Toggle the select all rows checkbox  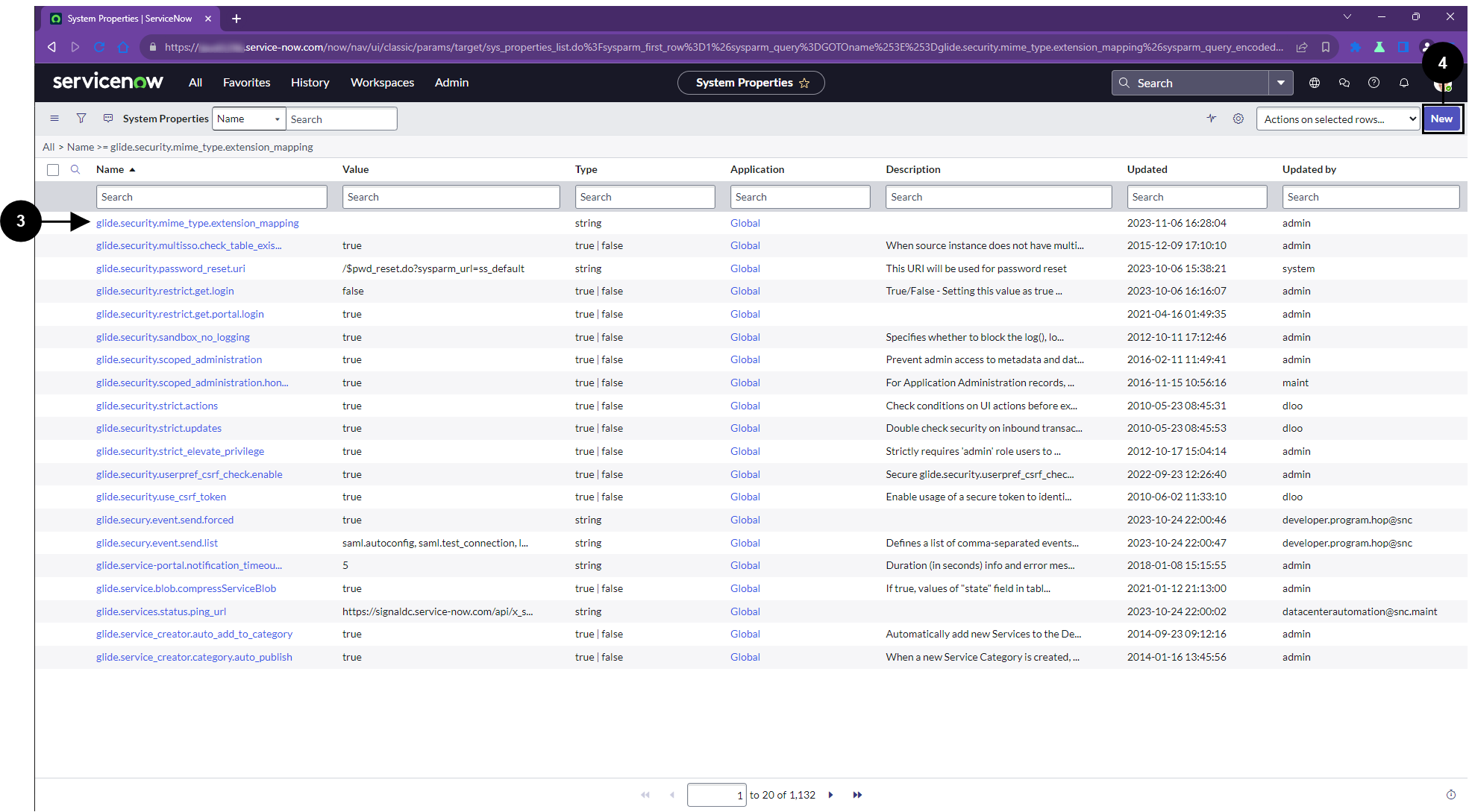(53, 170)
